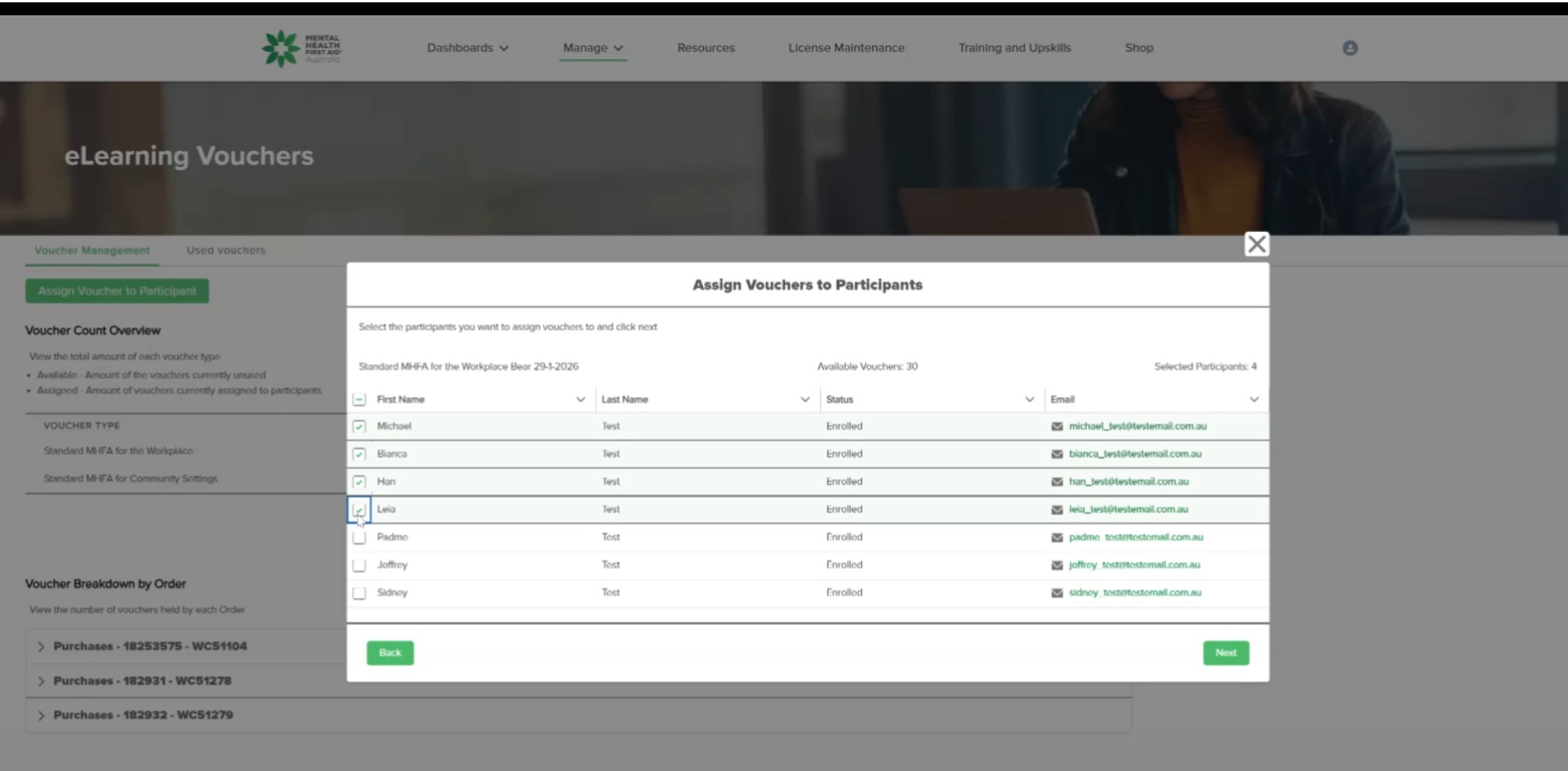Click the envelope icon in Padme's row

(1057, 537)
